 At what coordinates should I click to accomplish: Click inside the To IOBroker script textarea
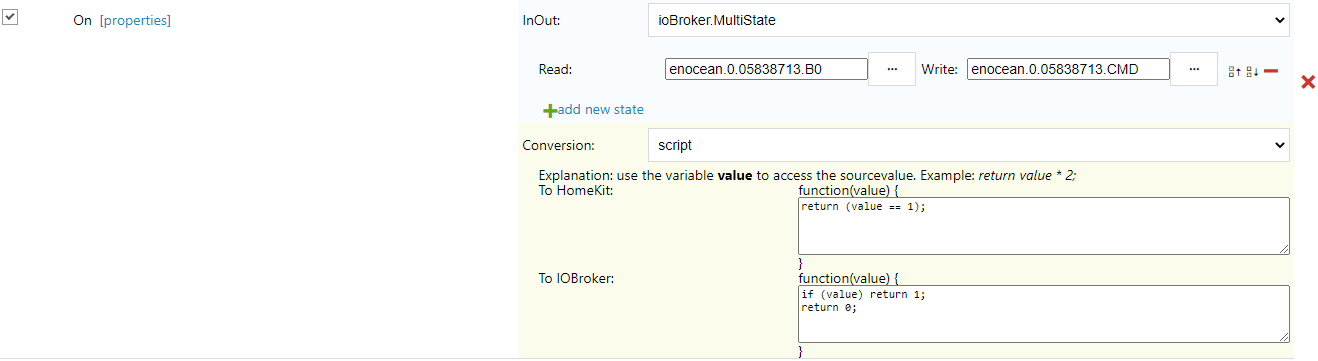[x=1043, y=314]
